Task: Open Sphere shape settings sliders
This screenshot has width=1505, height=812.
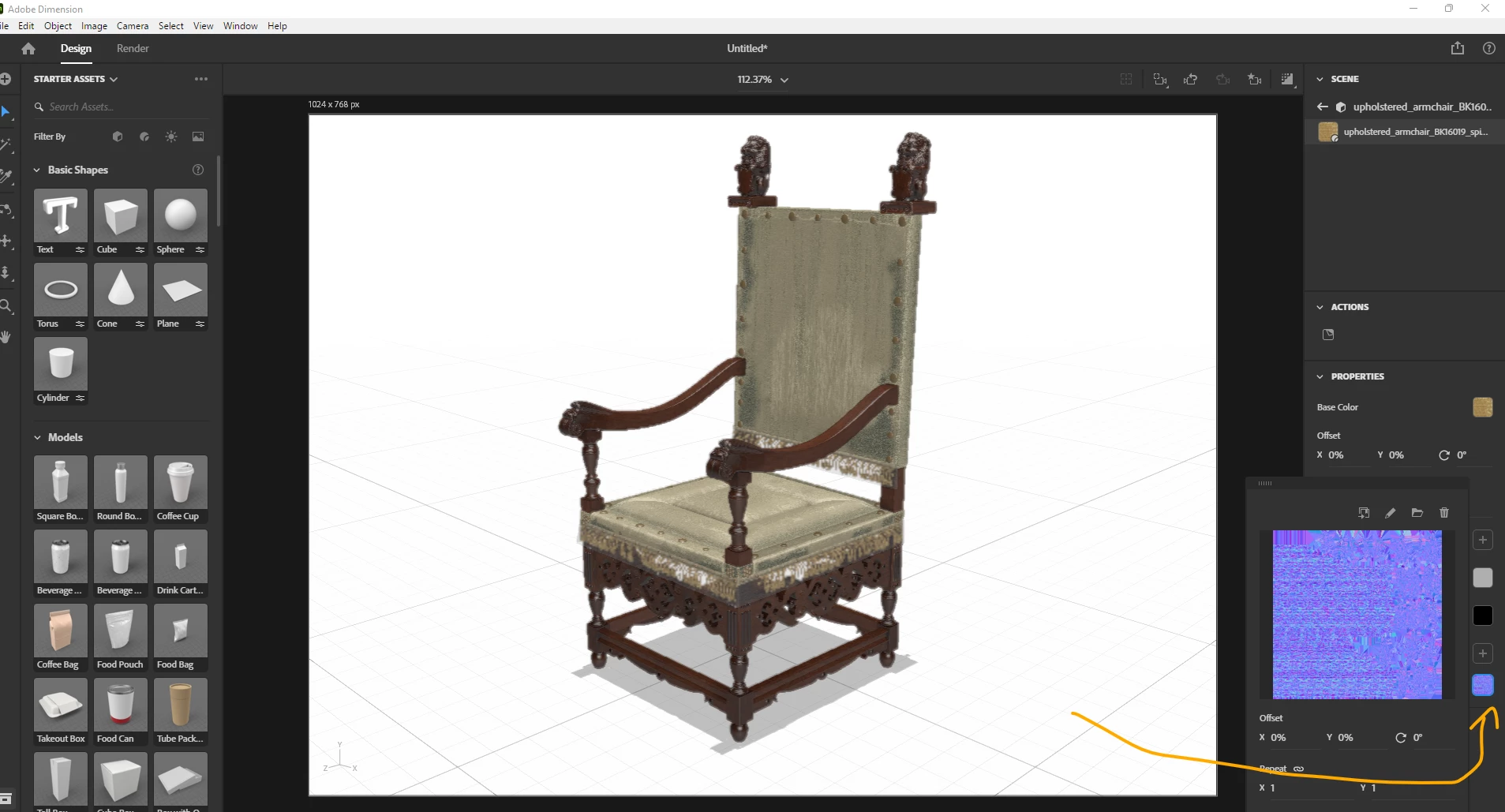Action: (x=200, y=249)
